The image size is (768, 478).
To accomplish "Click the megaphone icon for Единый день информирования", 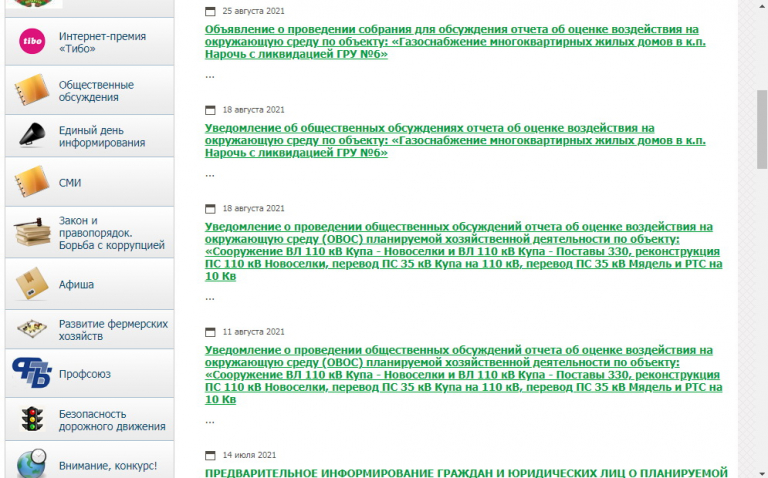I will 32,136.
